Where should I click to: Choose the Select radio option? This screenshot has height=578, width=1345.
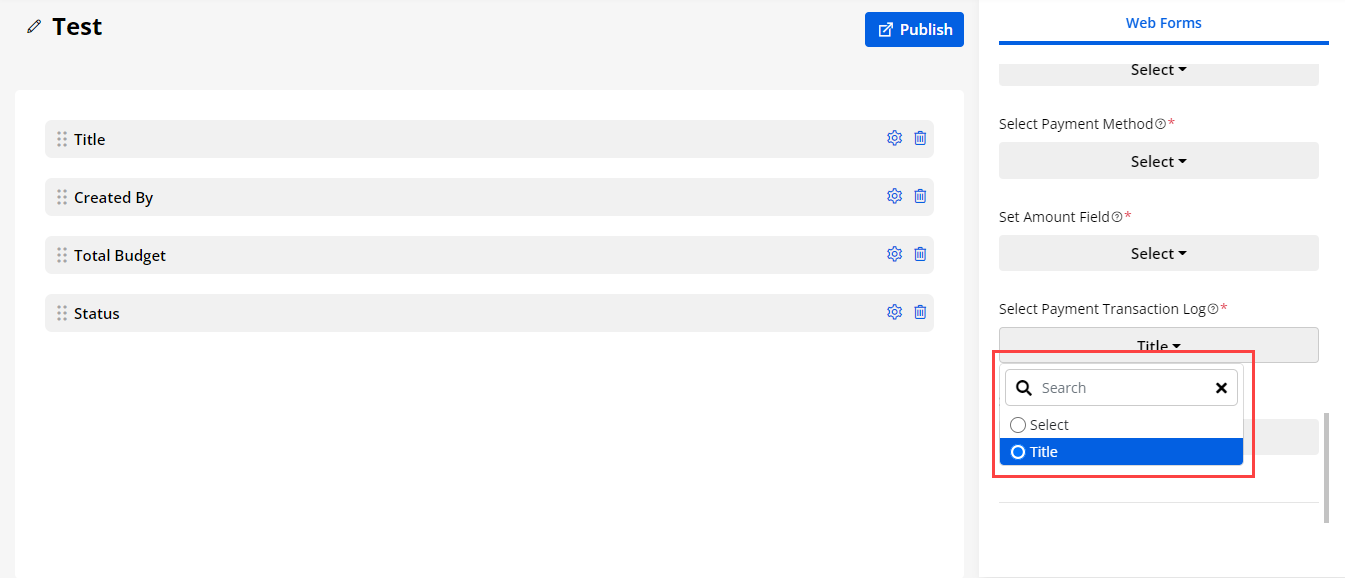point(1018,425)
